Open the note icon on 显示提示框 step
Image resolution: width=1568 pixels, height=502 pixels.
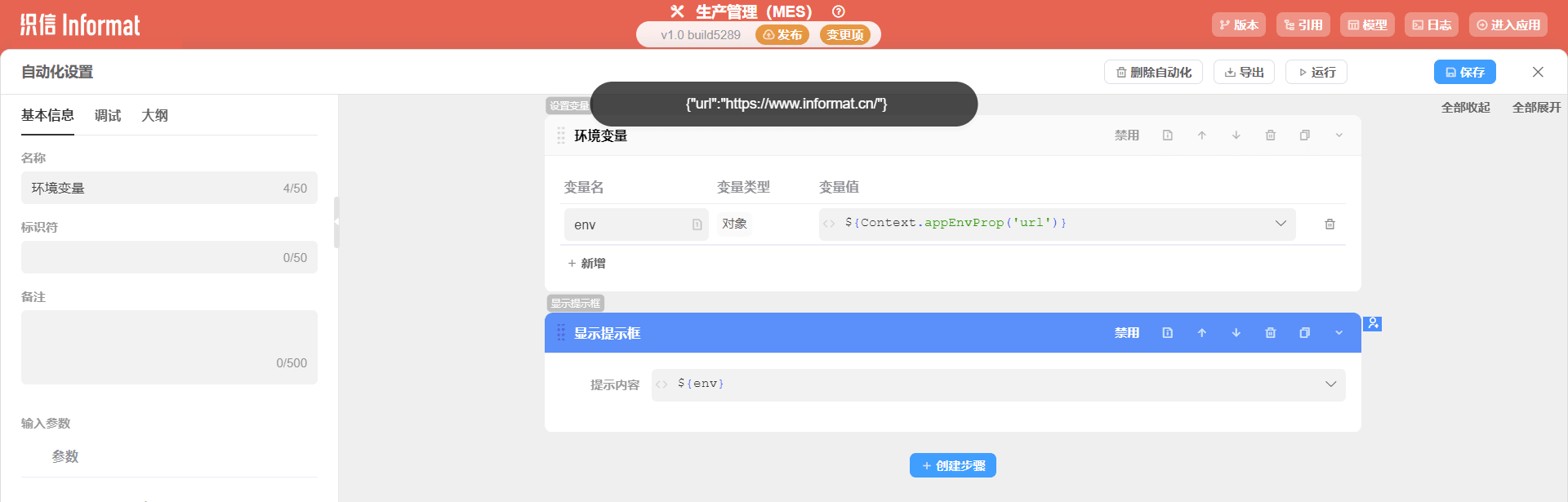[1167, 333]
